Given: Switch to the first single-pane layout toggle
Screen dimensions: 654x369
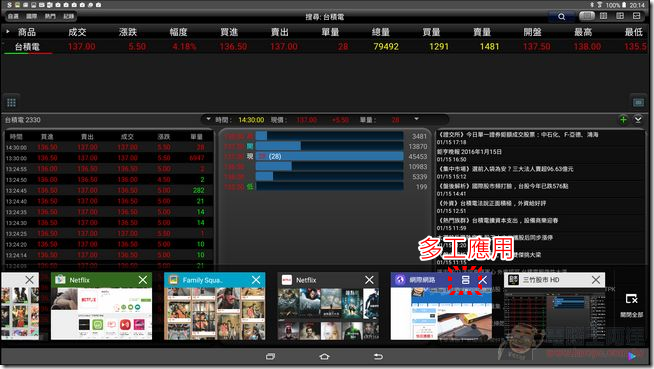Looking at the screenshot, I should pos(587,16).
